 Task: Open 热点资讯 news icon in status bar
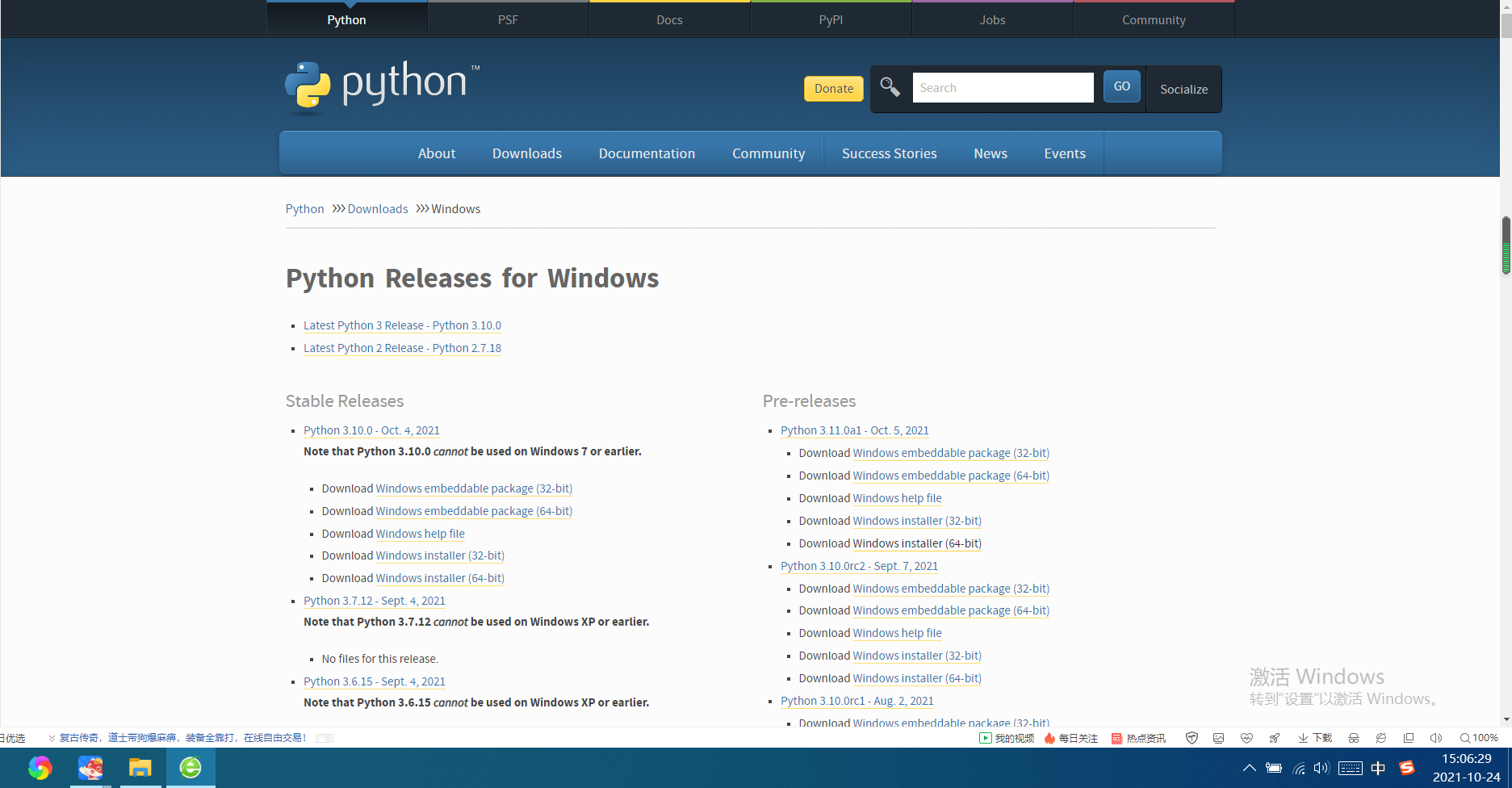pyautogui.click(x=1139, y=738)
